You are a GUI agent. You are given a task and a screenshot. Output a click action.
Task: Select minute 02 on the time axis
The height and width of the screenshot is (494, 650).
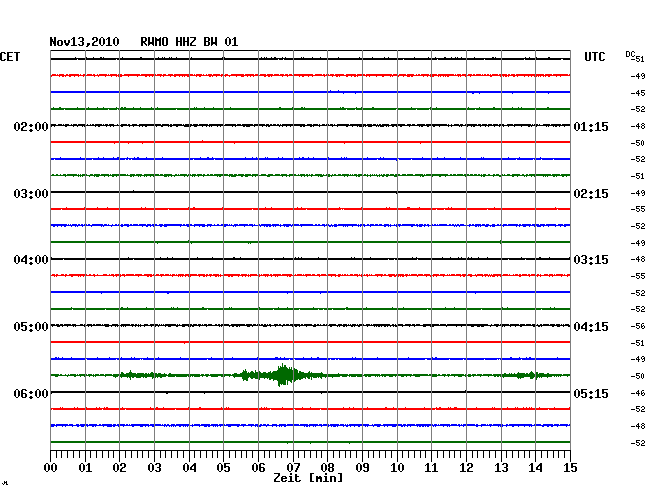(x=119, y=467)
